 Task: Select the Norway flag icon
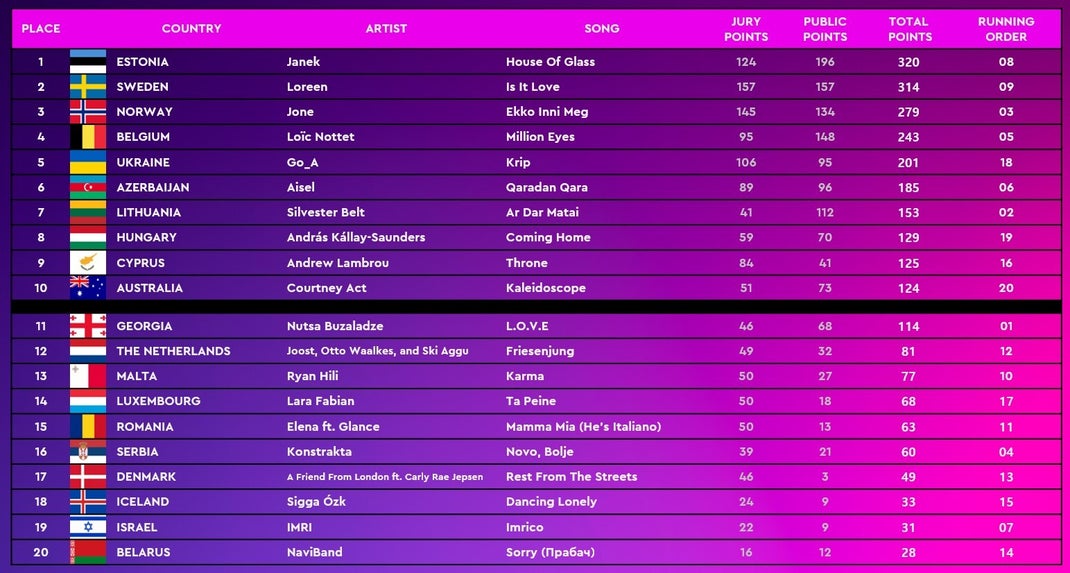tap(88, 112)
